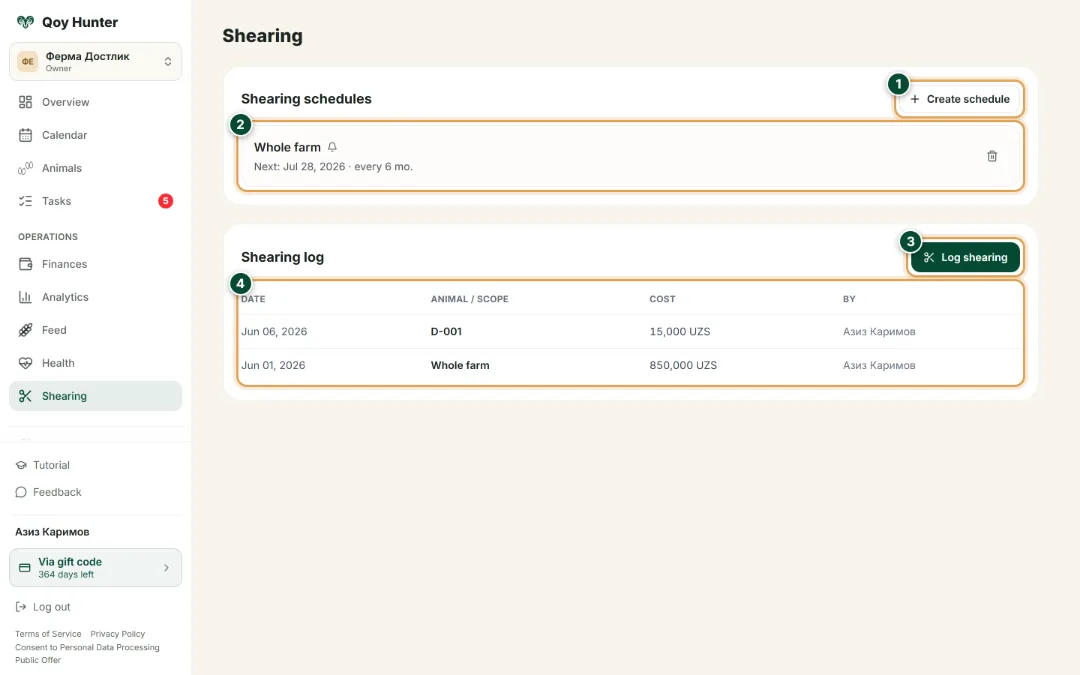
Task: Delete the Whole farm schedule via trash icon
Action: [992, 156]
